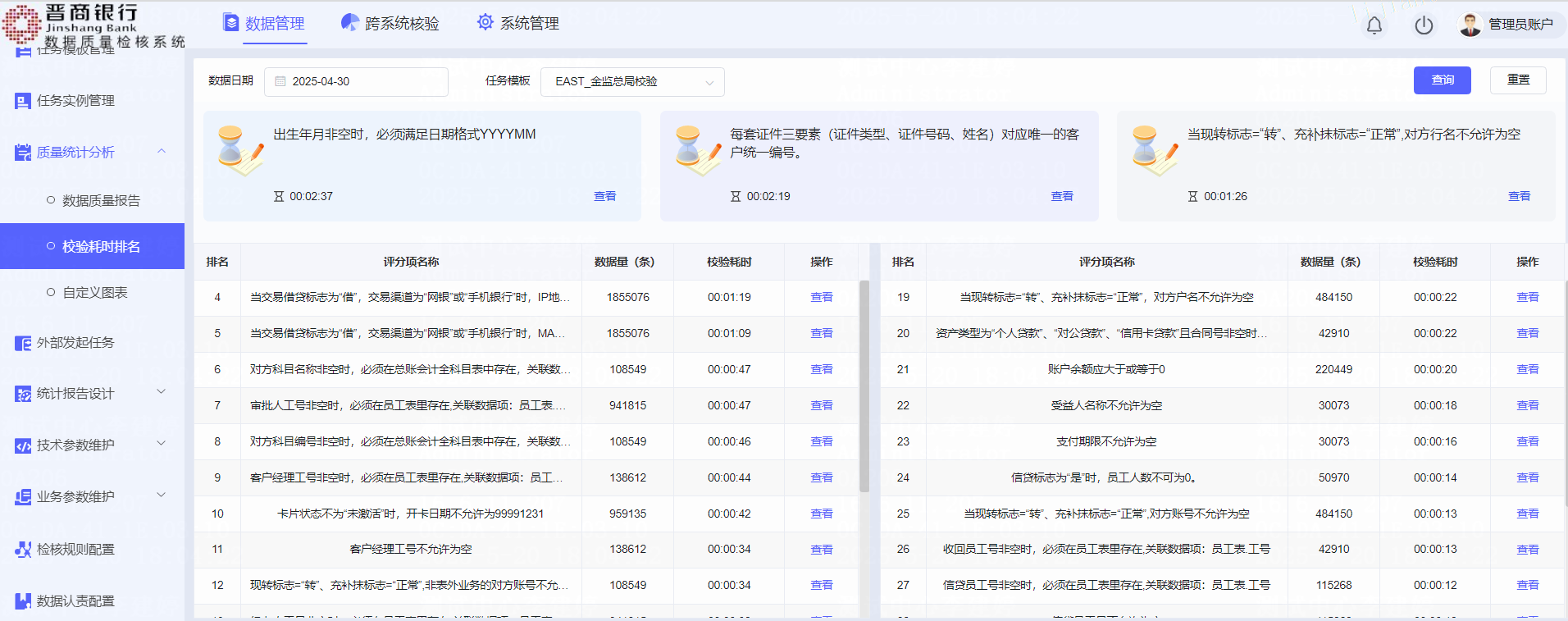Click the 重置 button

point(1518,80)
